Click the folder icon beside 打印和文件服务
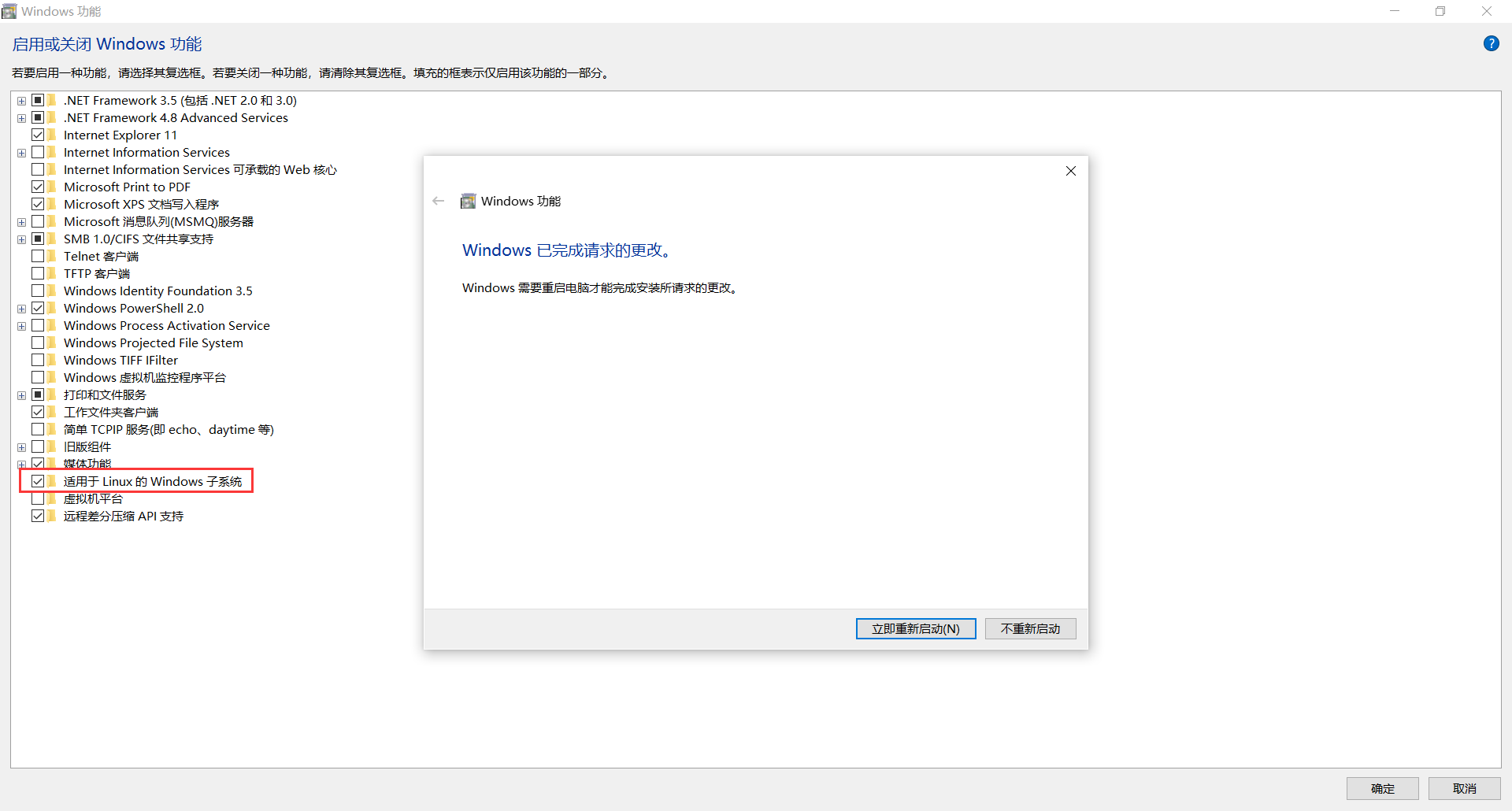1512x811 pixels. coord(52,394)
